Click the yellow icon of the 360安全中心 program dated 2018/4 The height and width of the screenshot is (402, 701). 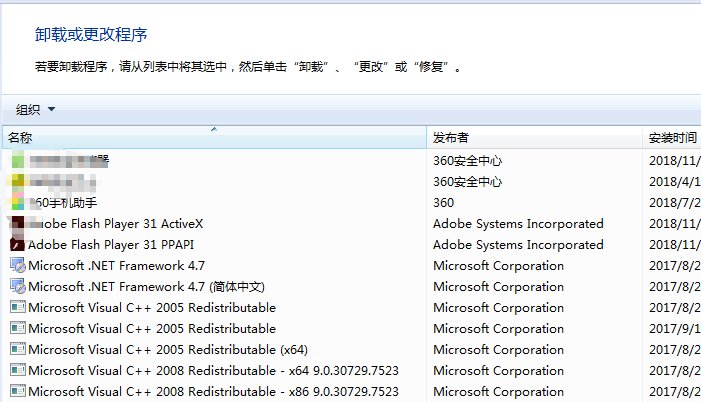(18, 181)
